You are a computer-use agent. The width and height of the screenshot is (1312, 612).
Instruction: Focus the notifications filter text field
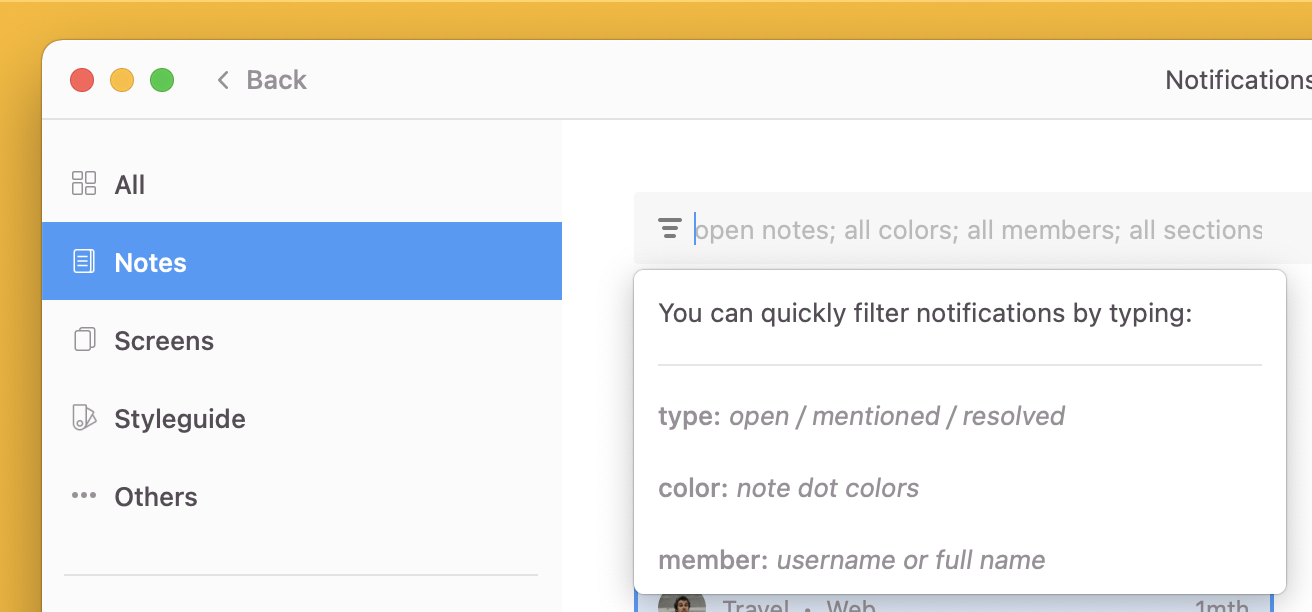tap(978, 230)
